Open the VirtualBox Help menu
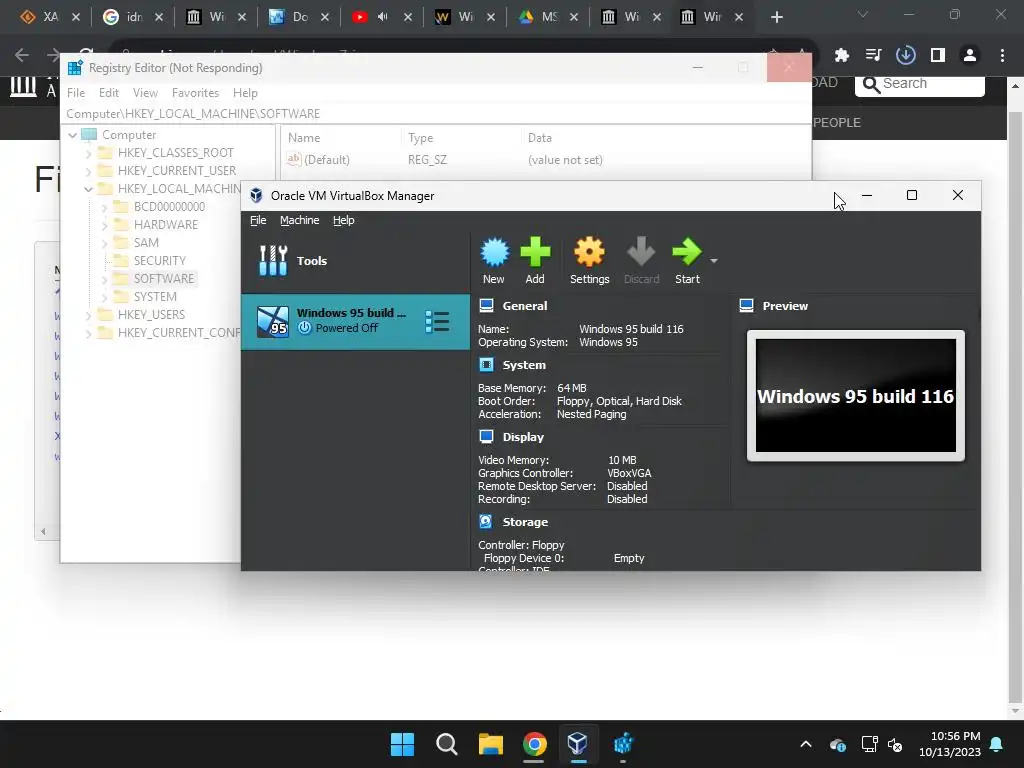This screenshot has height=768, width=1024. point(344,220)
